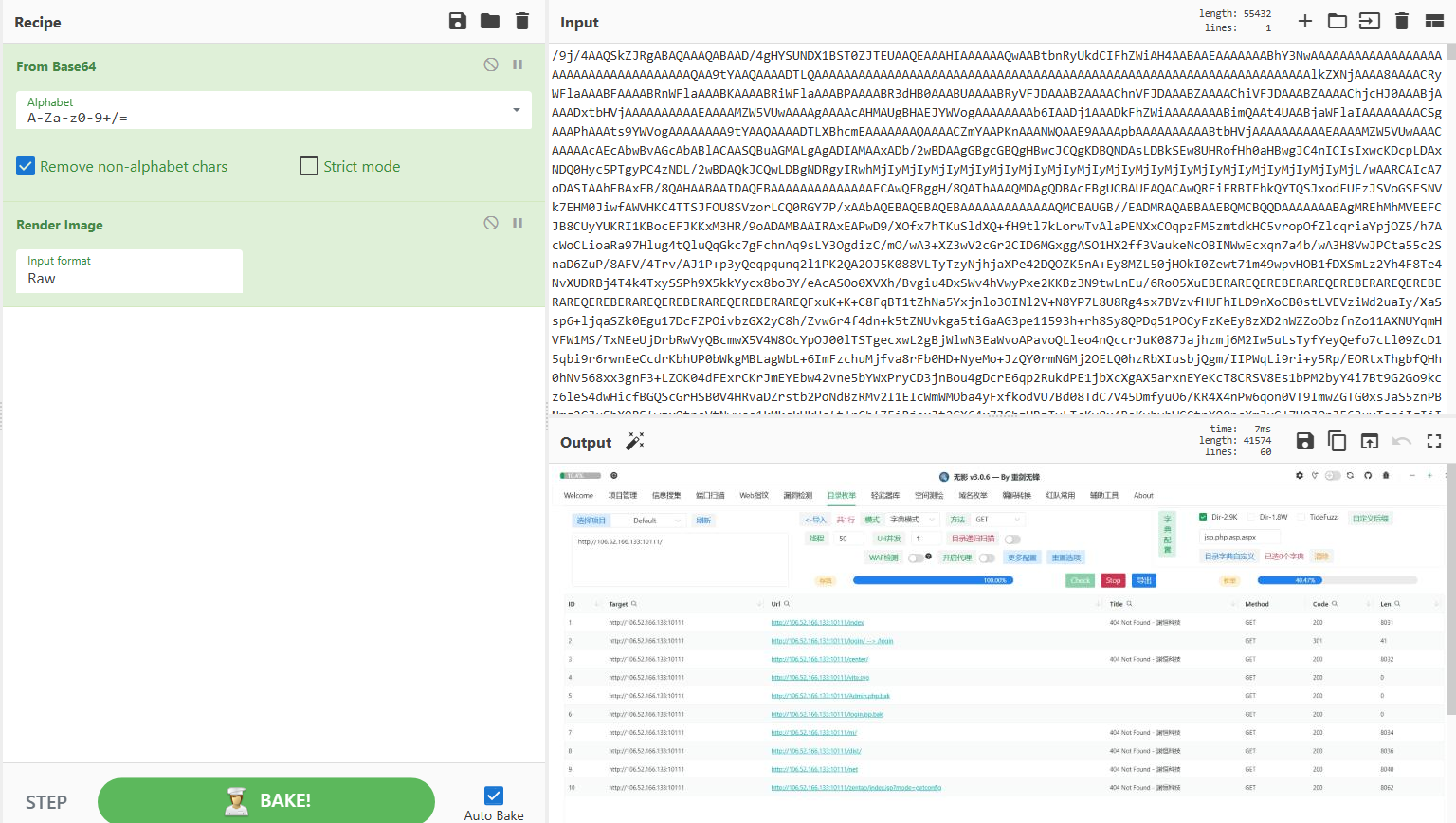Clear the recipe with the trash icon
The image size is (1456, 823).
[522, 21]
